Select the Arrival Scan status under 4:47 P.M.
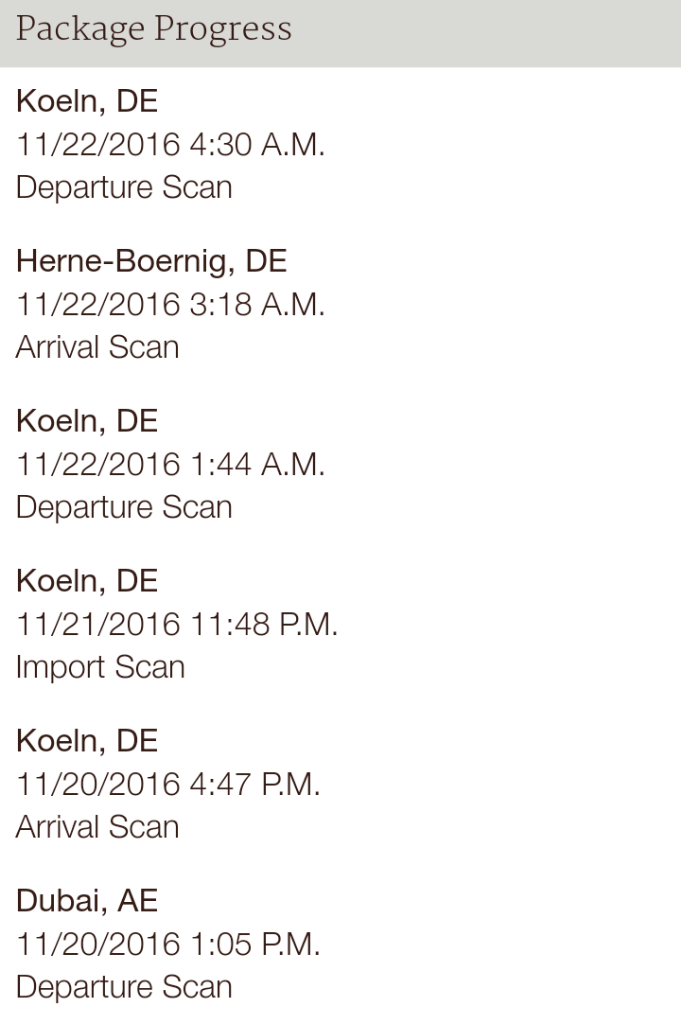The height and width of the screenshot is (1024, 681). [97, 827]
